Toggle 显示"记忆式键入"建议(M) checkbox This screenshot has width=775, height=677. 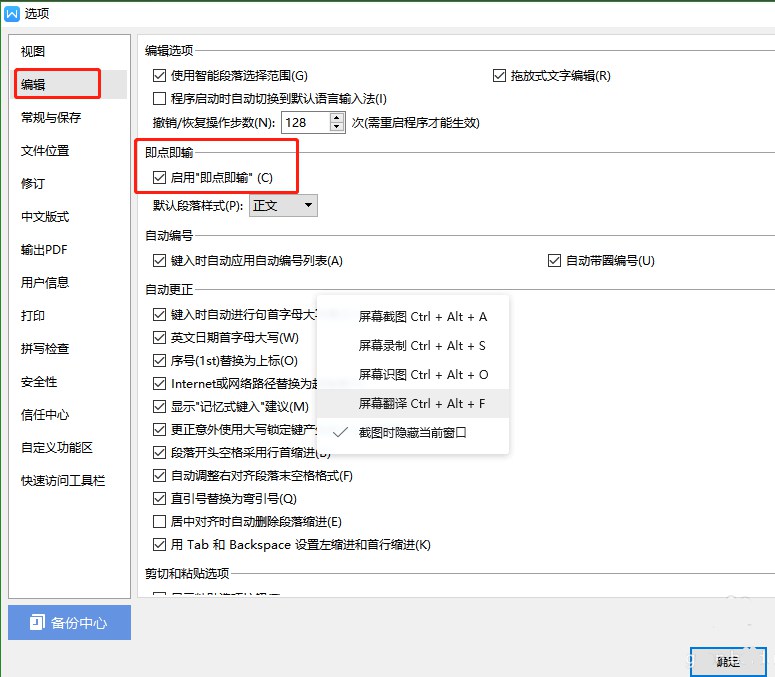159,407
